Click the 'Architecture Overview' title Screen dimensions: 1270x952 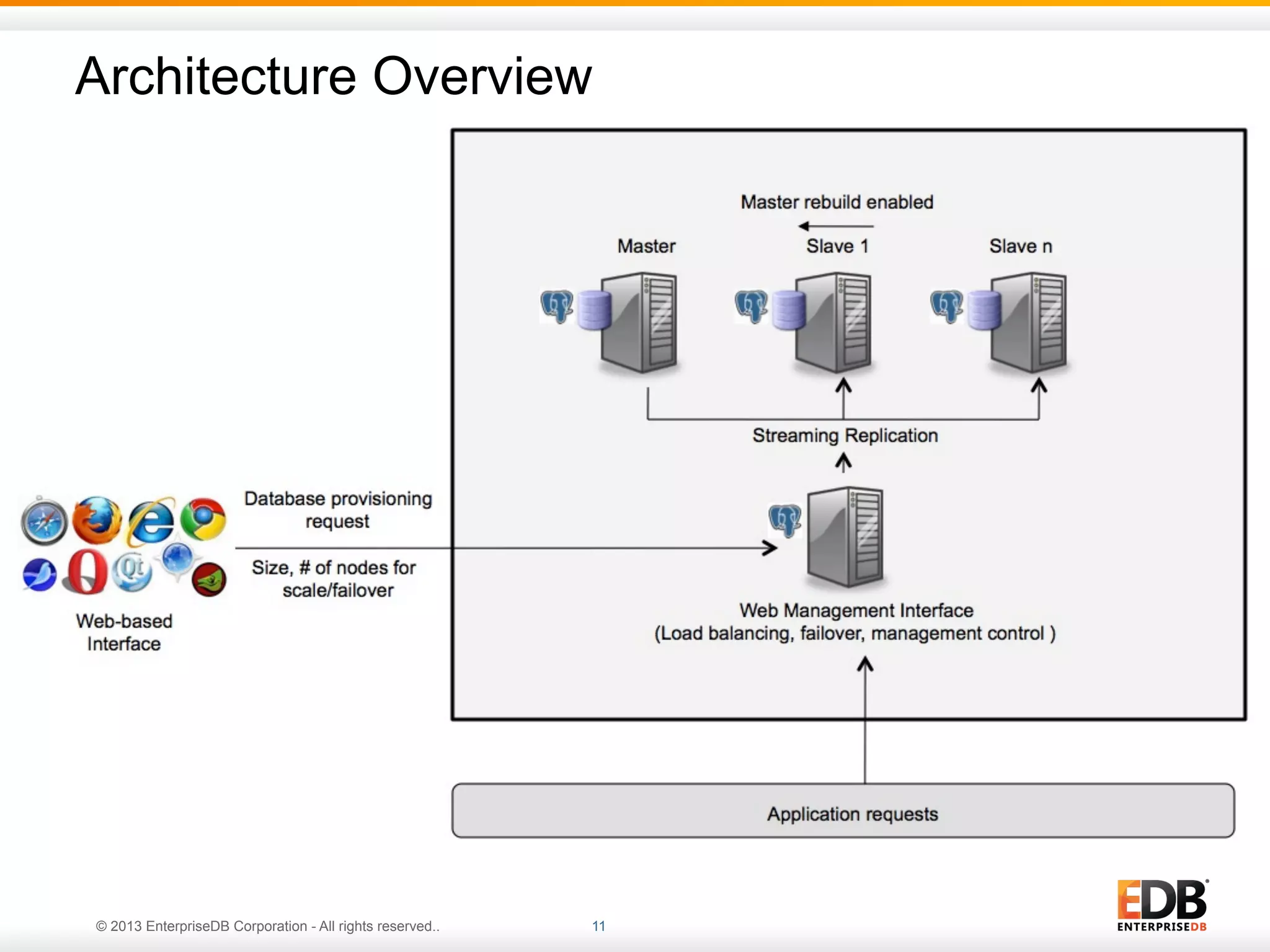pos(334,76)
